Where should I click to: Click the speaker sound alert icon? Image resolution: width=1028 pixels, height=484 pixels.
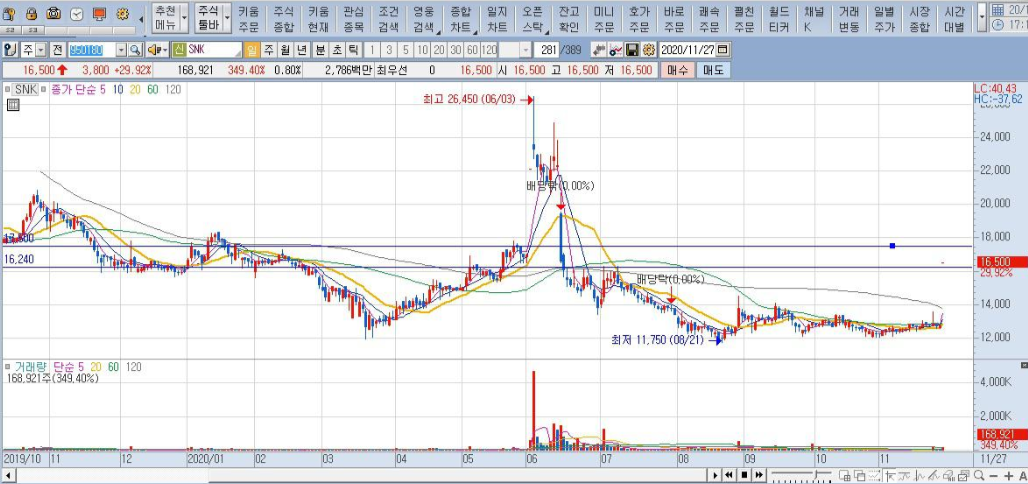153,50
